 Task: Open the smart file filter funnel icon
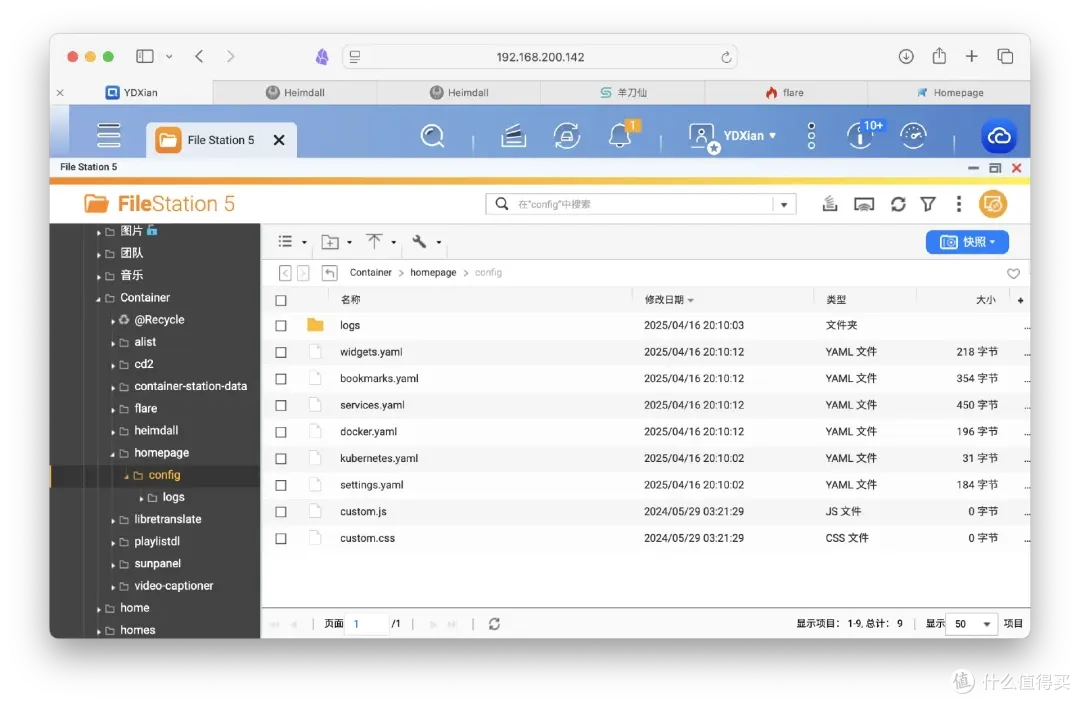point(928,204)
